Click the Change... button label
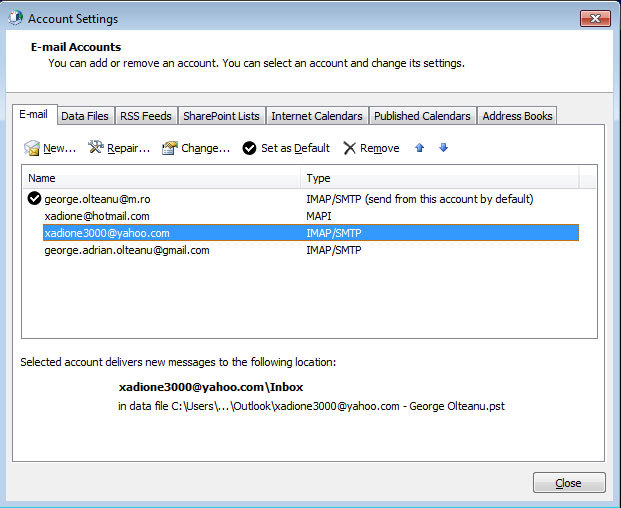This screenshot has width=621, height=508. coord(206,148)
